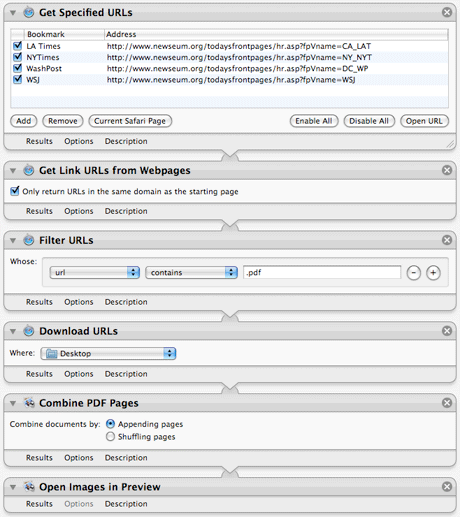Click the Current Safari Page button
460x517 pixels.
(x=130, y=121)
